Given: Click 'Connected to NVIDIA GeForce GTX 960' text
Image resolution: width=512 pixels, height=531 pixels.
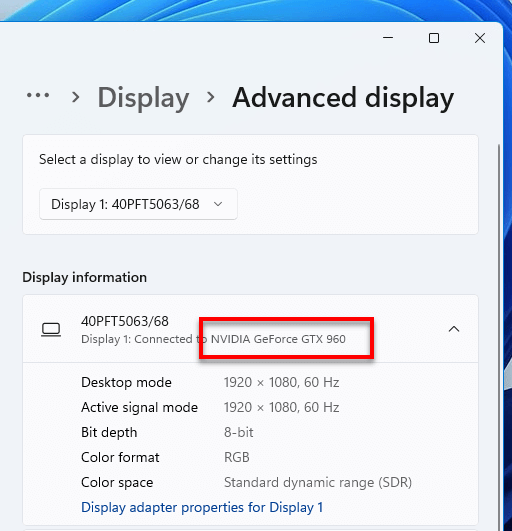Looking at the screenshot, I should [240, 339].
